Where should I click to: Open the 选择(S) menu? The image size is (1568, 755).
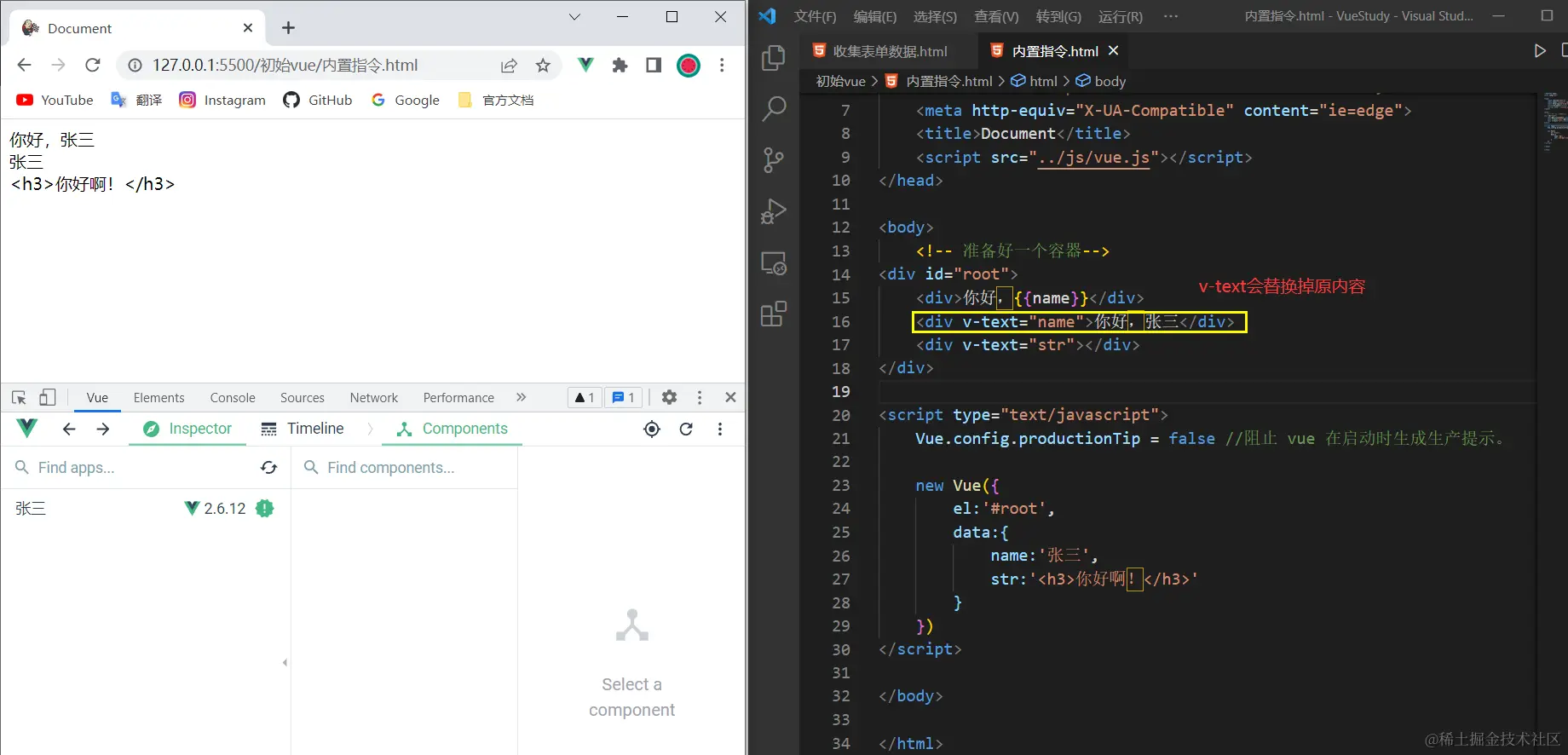click(x=935, y=16)
